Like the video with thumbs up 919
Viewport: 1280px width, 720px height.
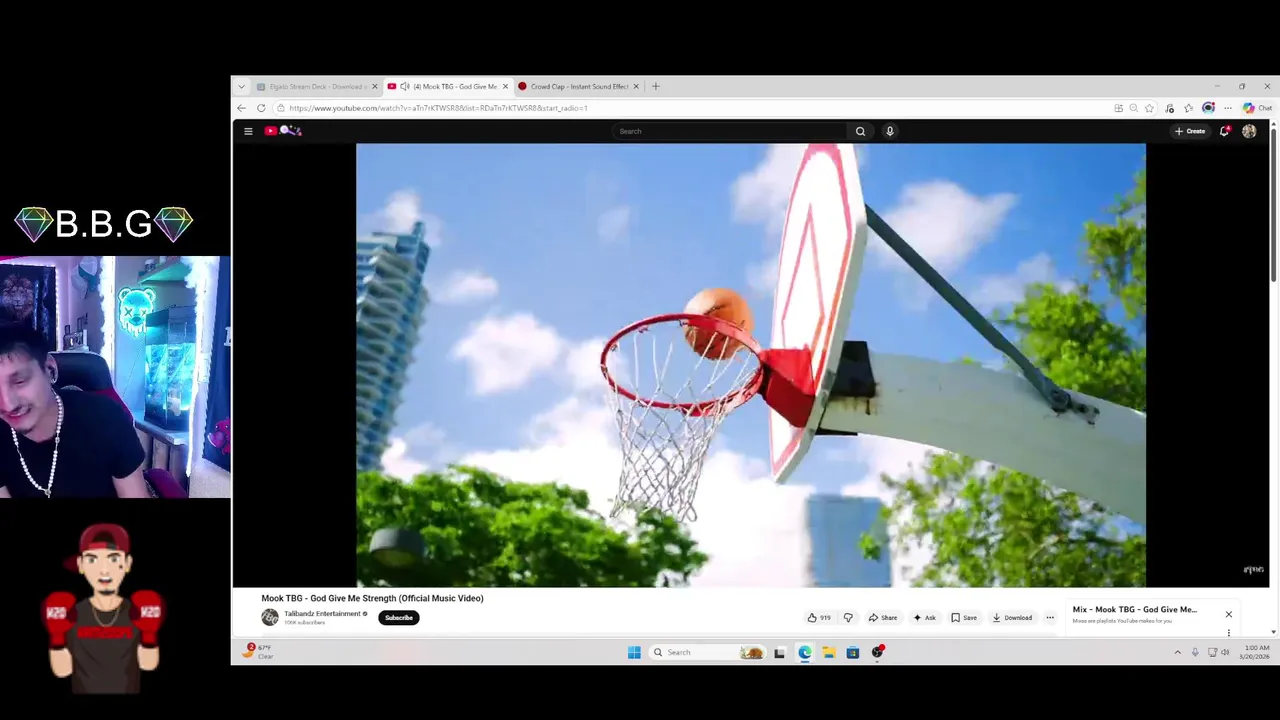click(819, 618)
